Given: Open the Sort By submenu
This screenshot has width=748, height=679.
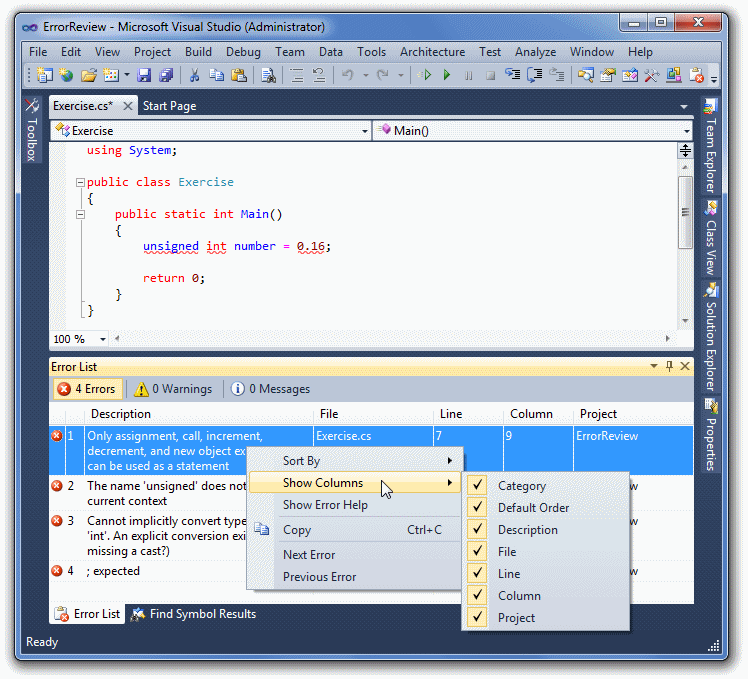Looking at the screenshot, I should (354, 460).
